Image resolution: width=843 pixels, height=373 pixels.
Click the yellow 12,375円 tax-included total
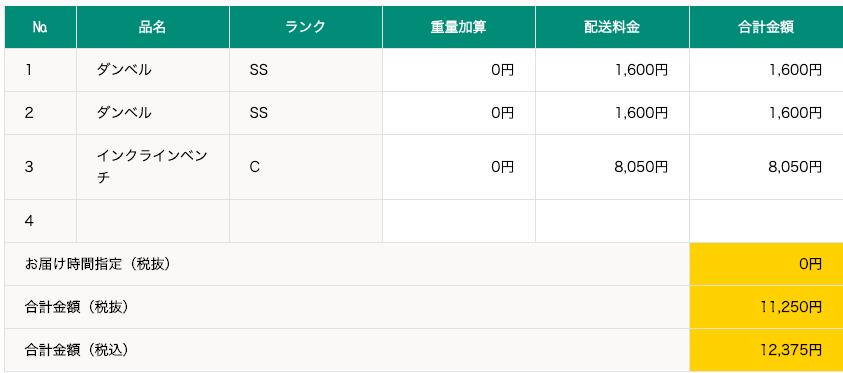click(x=766, y=350)
